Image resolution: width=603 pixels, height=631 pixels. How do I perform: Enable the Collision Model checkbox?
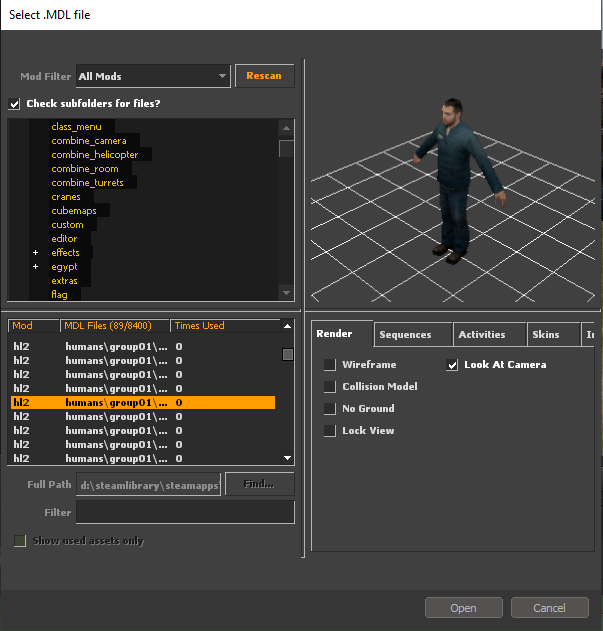coord(330,387)
